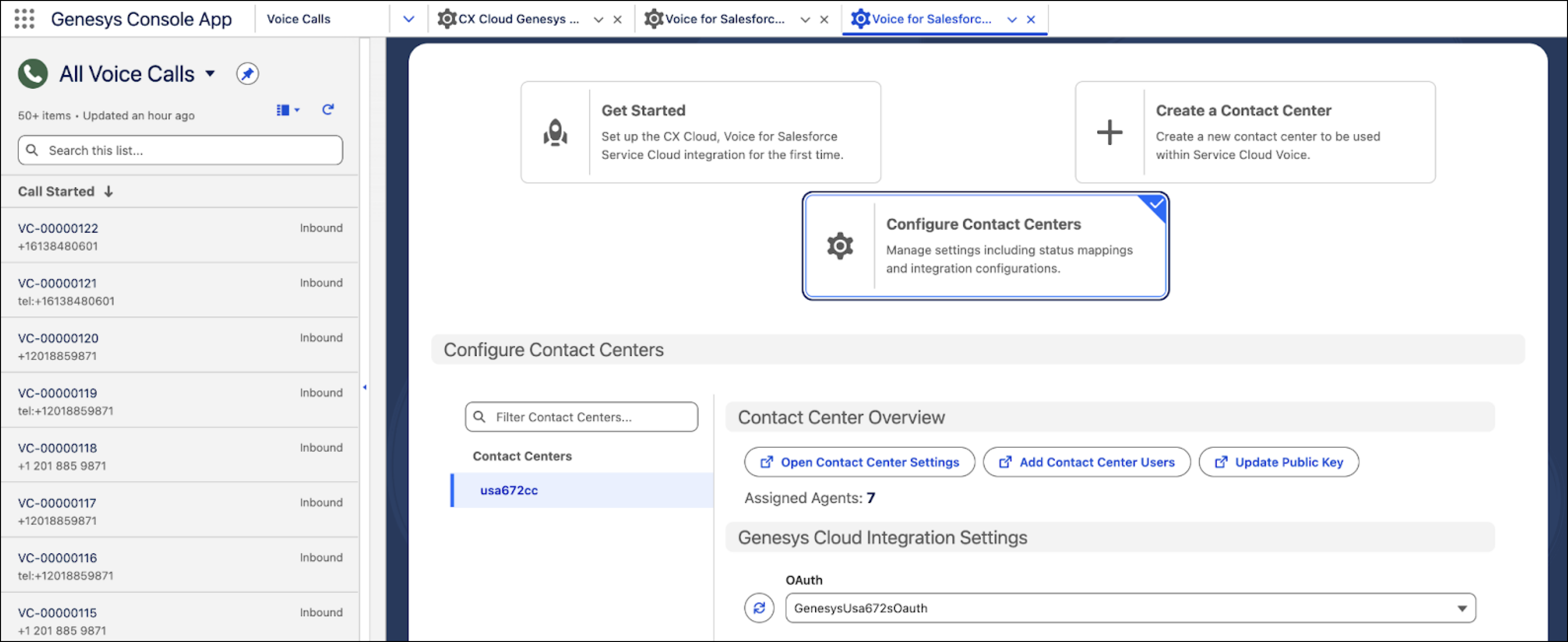Viewport: 1568px width, 642px height.
Task: Select the Configure Contact Centers card
Action: tap(985, 246)
